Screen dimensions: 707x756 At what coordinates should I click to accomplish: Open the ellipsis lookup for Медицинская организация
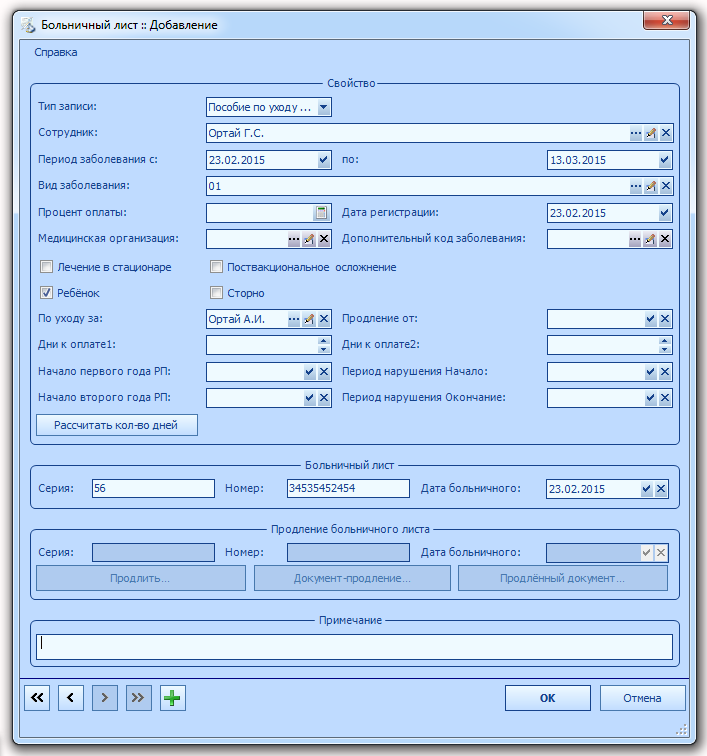[x=294, y=239]
